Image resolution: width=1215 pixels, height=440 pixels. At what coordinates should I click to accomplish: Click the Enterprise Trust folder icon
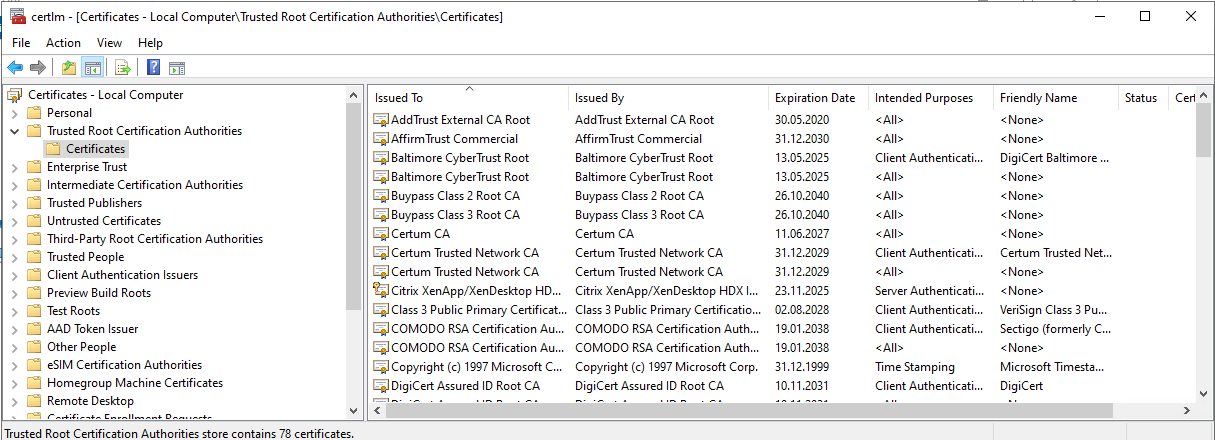(x=34, y=167)
